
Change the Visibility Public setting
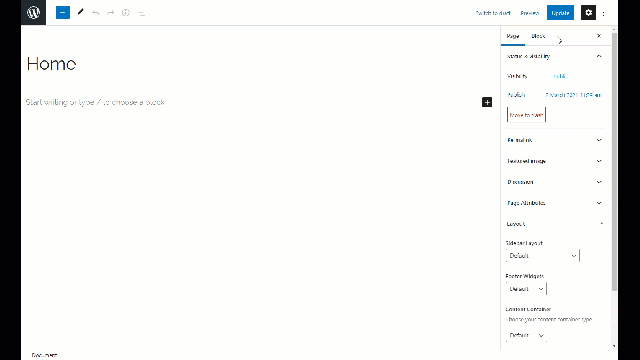click(x=560, y=76)
